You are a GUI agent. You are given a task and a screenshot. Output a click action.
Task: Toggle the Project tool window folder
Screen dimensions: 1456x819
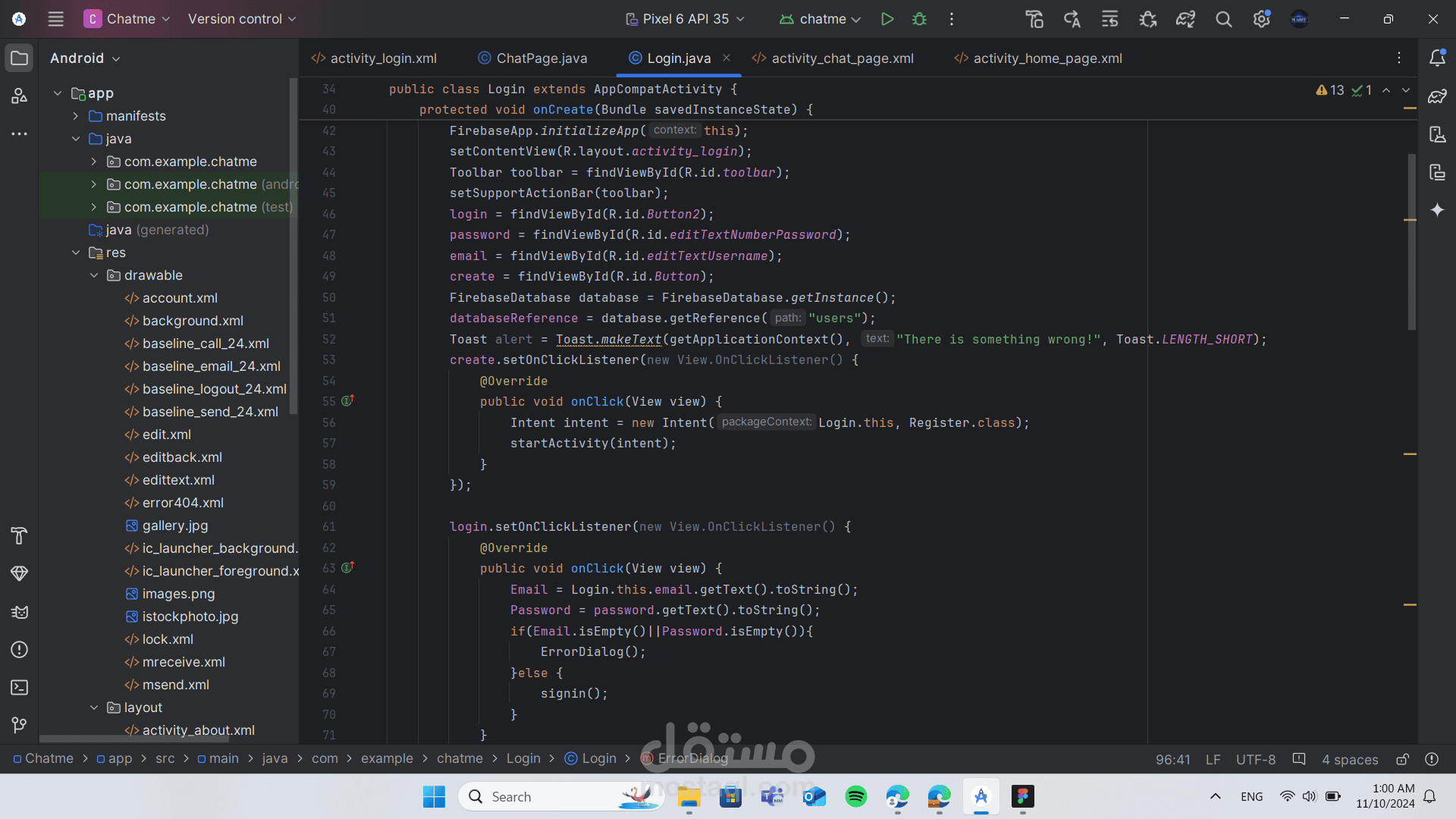20,58
